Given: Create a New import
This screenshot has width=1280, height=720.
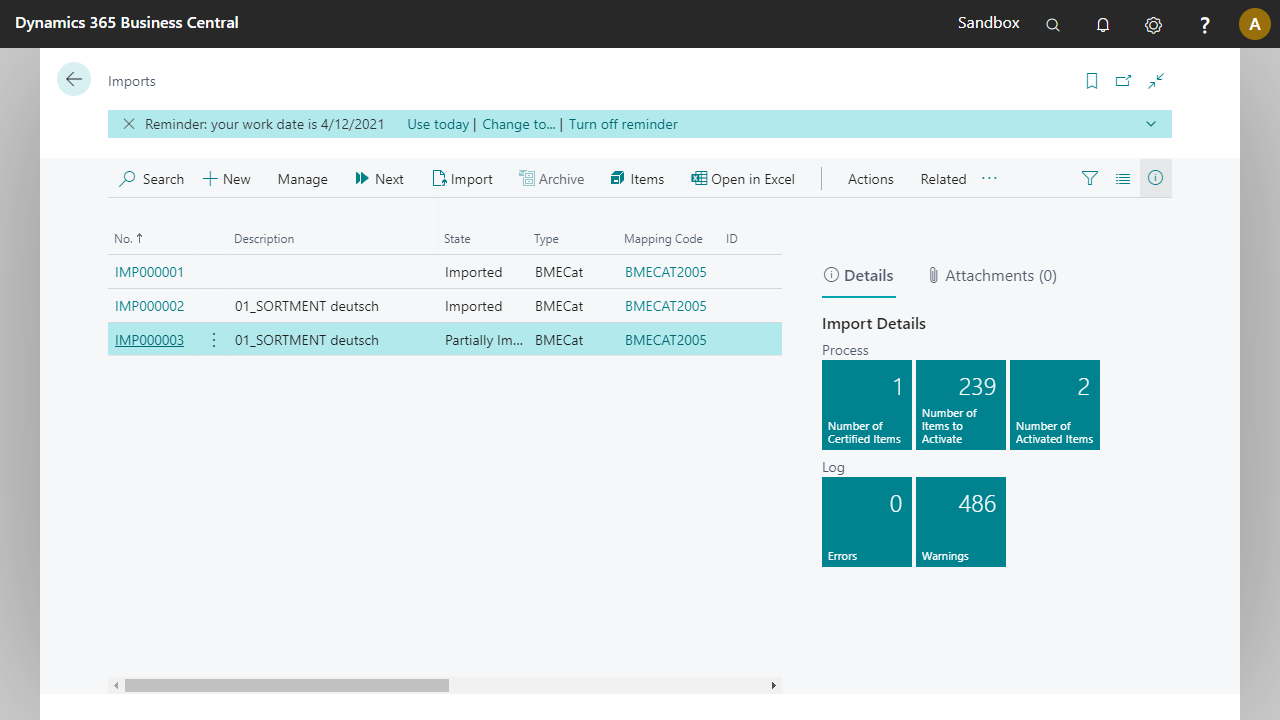Looking at the screenshot, I should point(227,179).
